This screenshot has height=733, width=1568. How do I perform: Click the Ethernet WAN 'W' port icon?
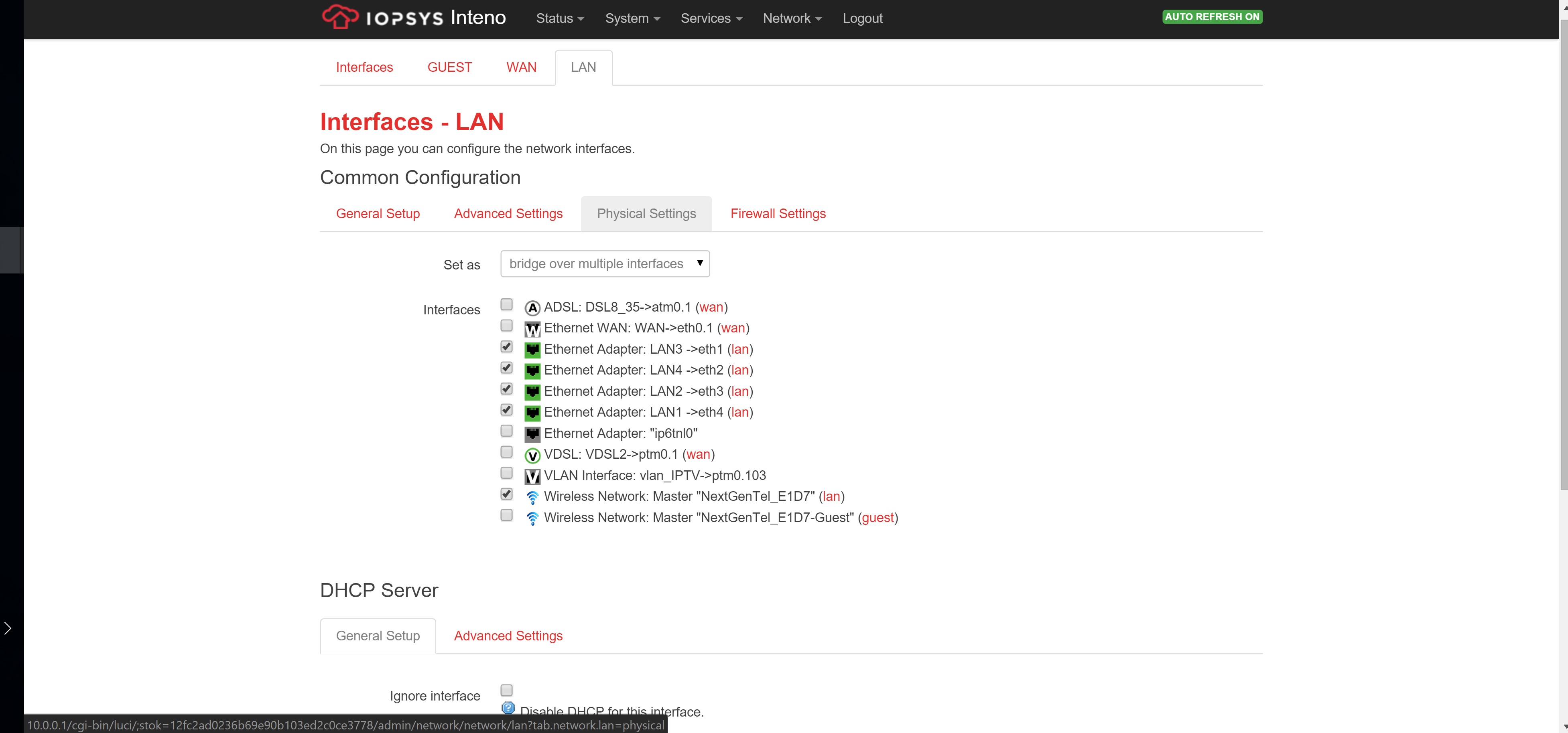click(x=532, y=329)
